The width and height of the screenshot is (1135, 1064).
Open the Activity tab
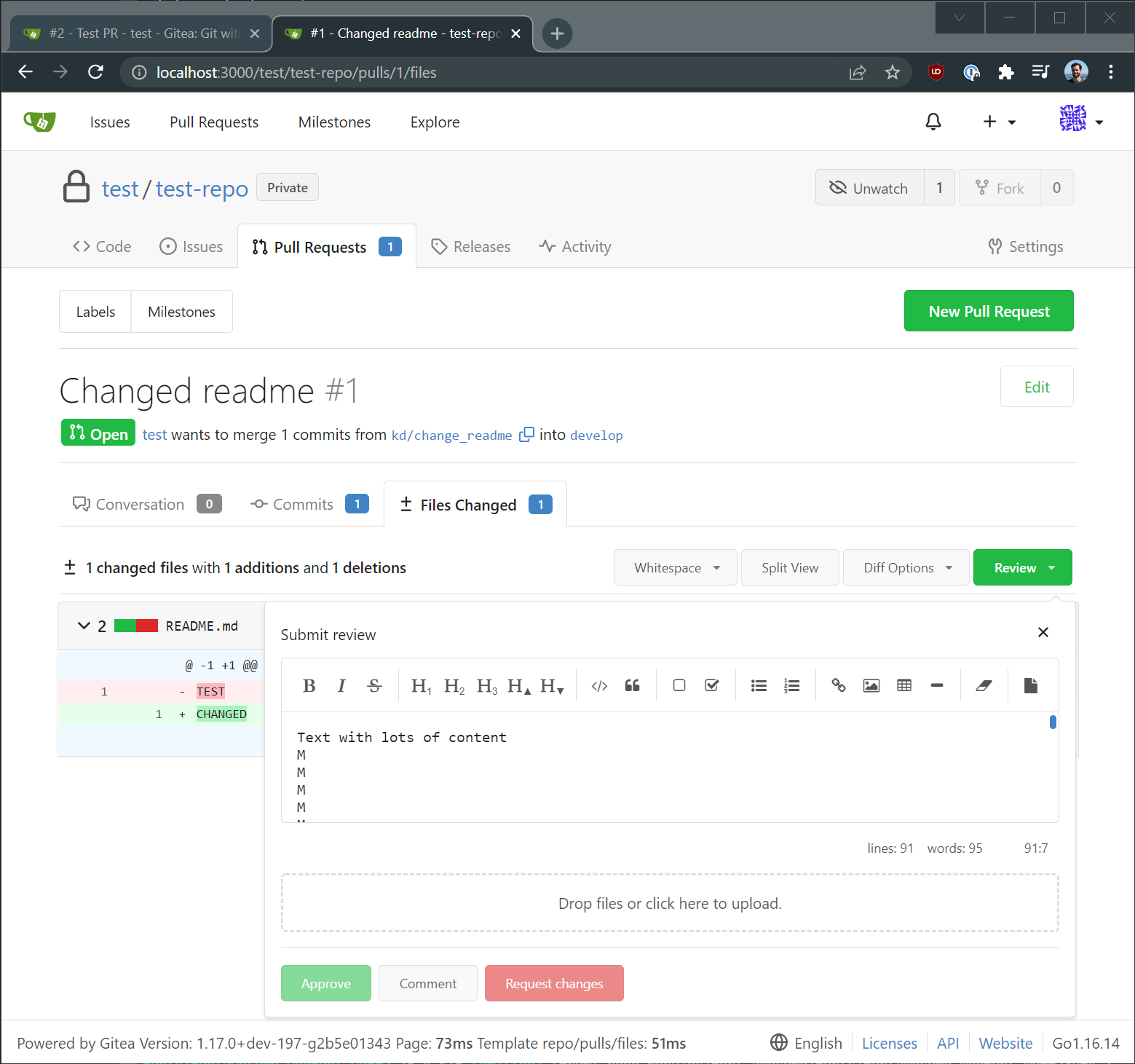tap(575, 246)
